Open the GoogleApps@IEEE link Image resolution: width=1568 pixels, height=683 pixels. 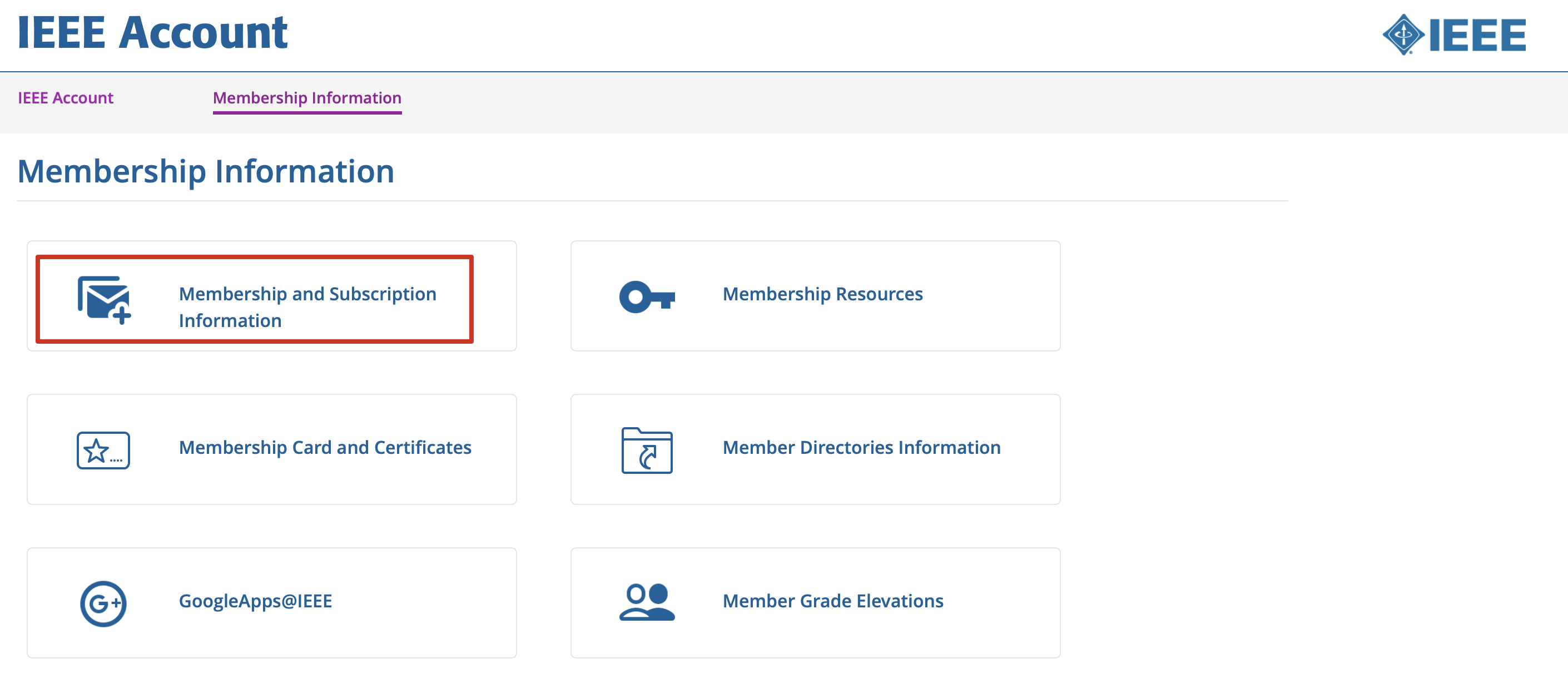click(x=256, y=601)
